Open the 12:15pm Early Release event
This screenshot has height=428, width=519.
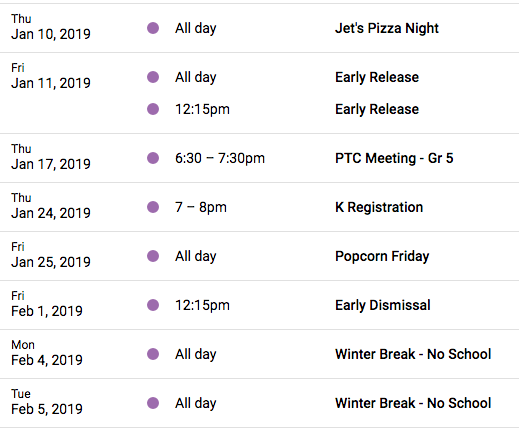377,109
